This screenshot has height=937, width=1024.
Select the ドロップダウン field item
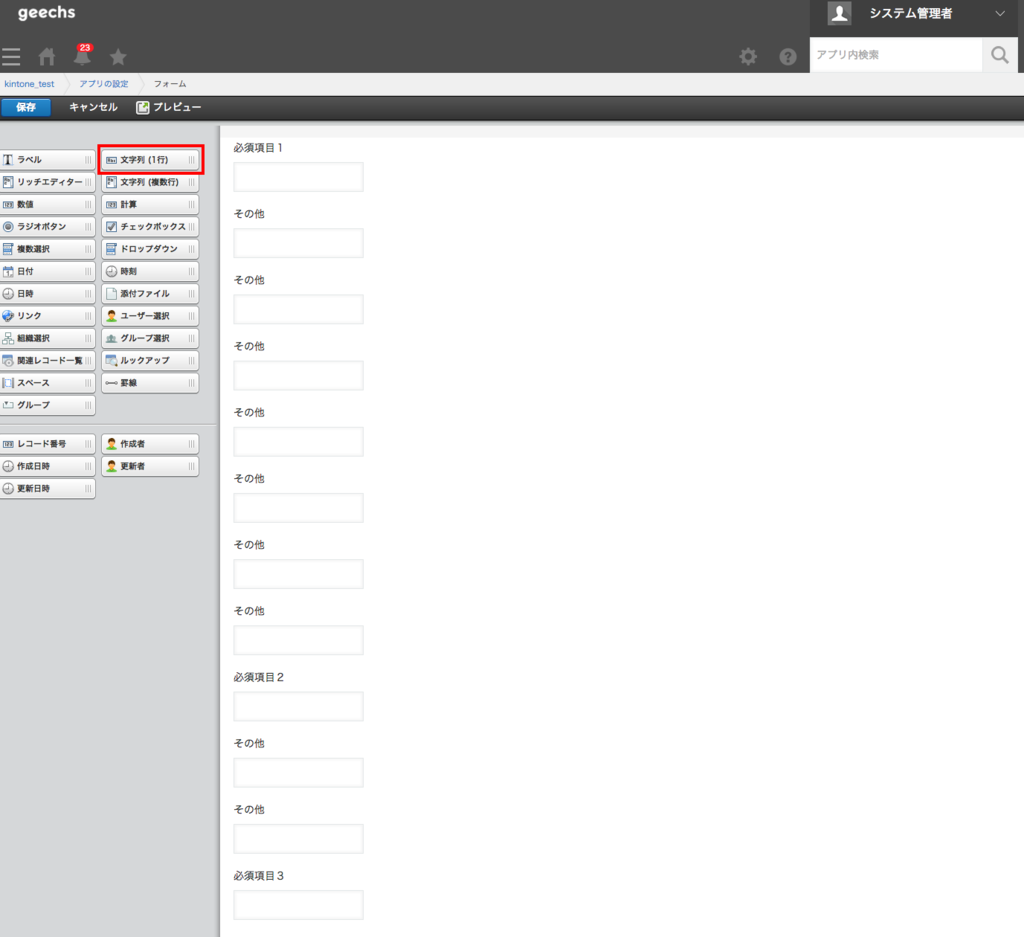(x=150, y=249)
